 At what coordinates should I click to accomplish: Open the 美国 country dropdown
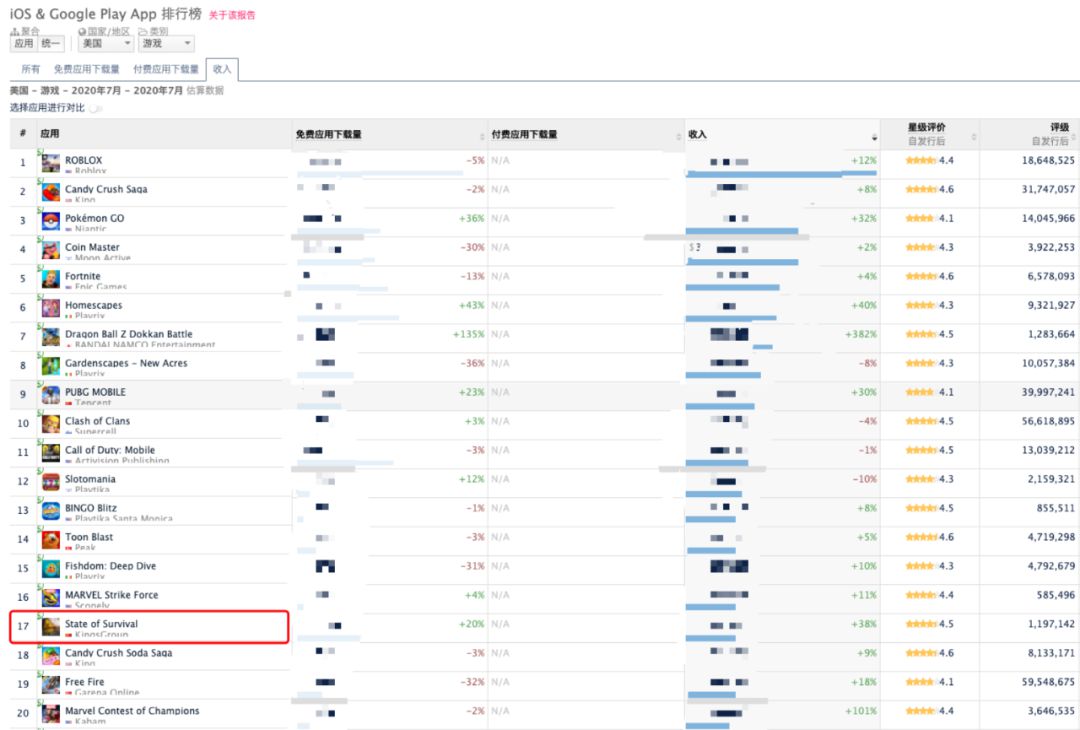point(105,44)
